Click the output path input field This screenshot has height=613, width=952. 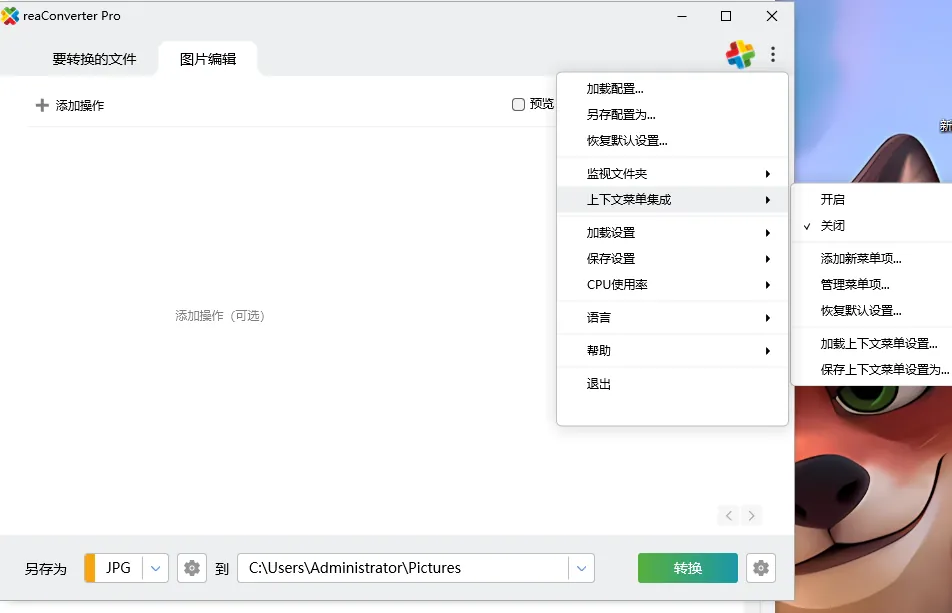(x=400, y=567)
